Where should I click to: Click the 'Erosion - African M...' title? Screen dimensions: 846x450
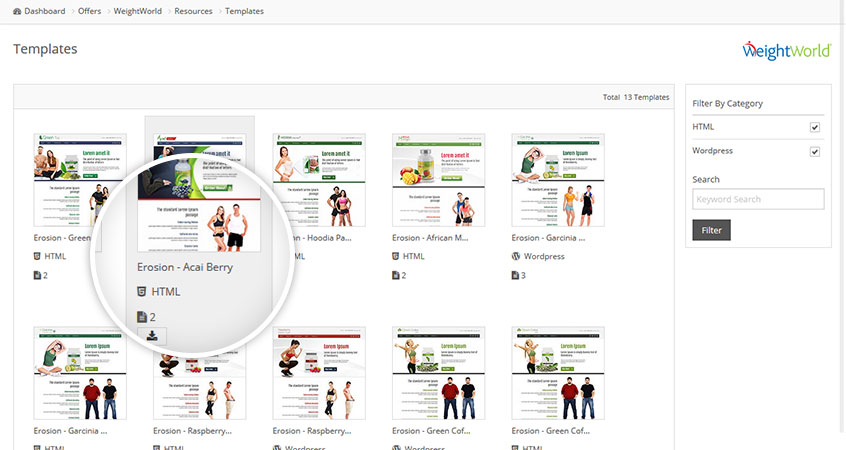point(430,238)
